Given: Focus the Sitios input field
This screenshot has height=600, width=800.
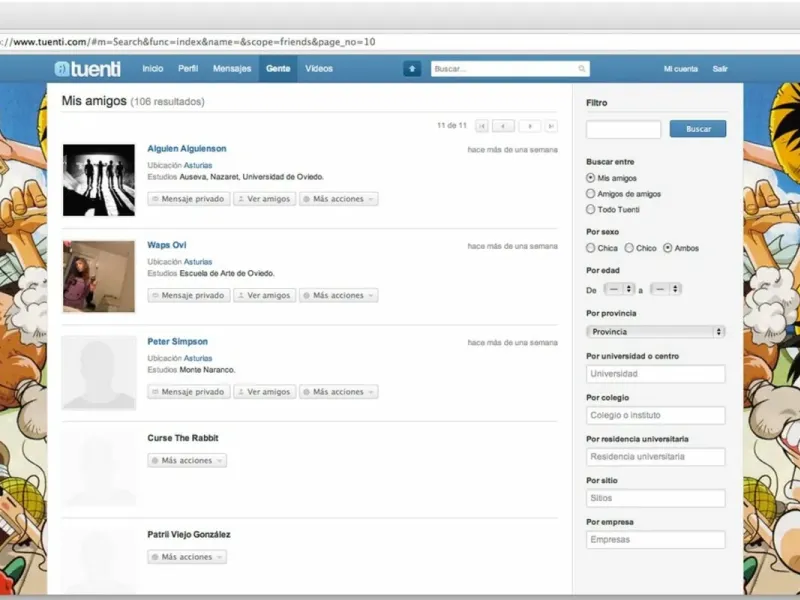Looking at the screenshot, I should tap(656, 498).
